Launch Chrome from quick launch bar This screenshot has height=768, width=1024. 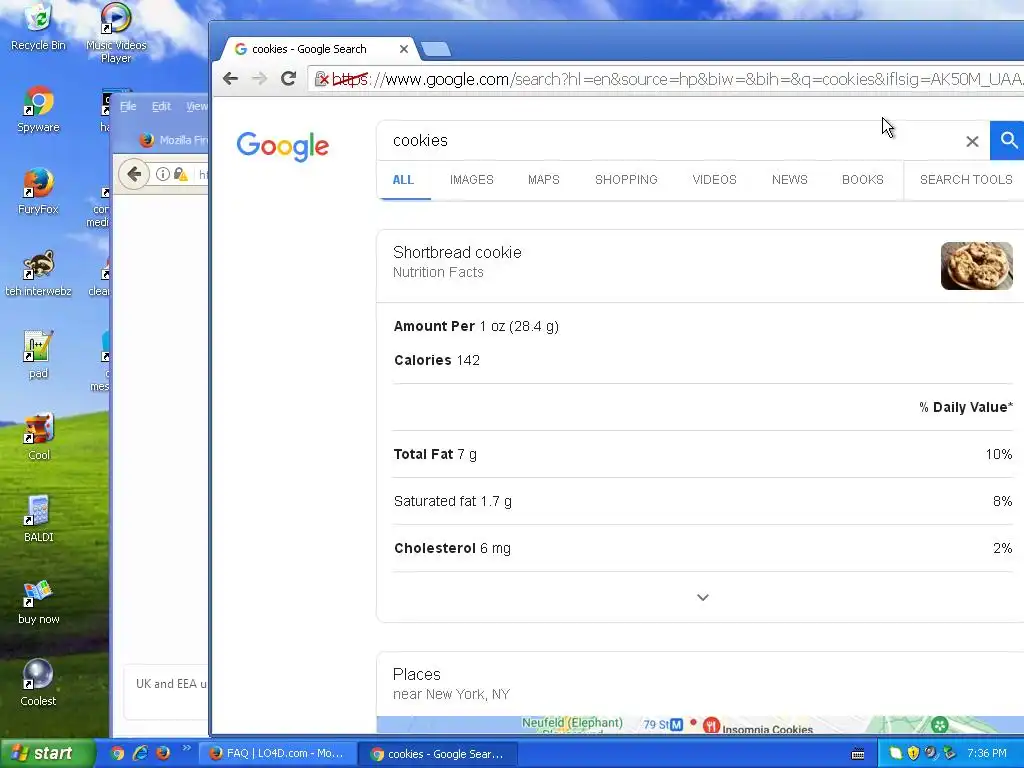[117, 753]
